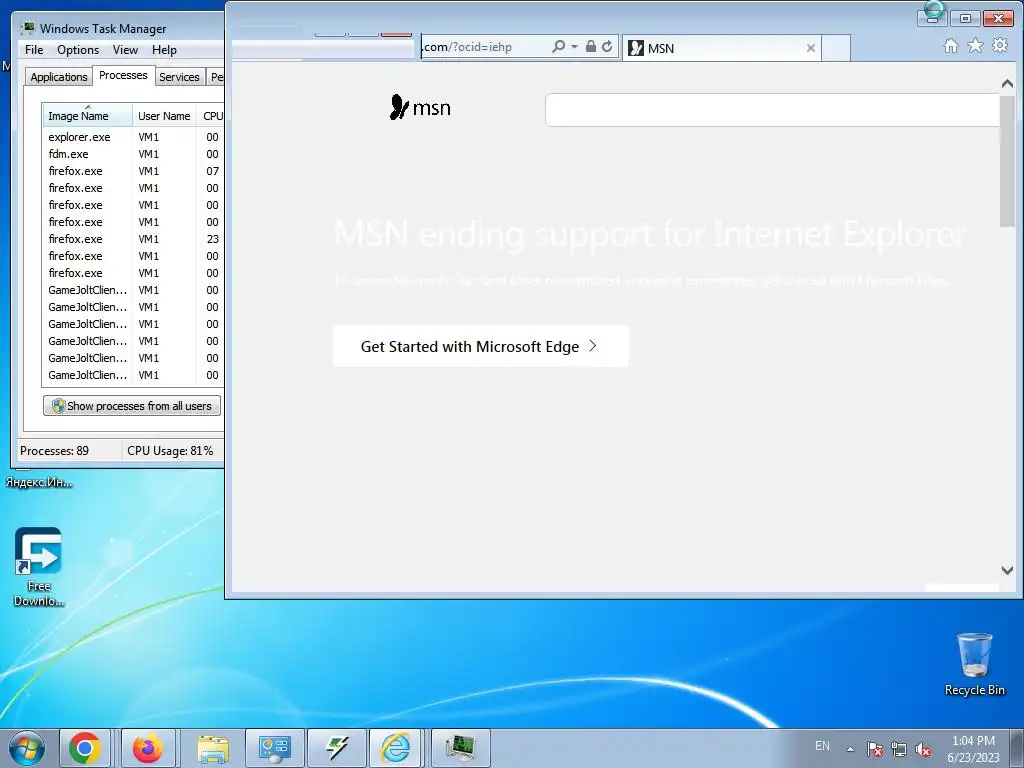Open the taskbar clock showing 1:04 PM
This screenshot has height=768, width=1024.
[973, 748]
